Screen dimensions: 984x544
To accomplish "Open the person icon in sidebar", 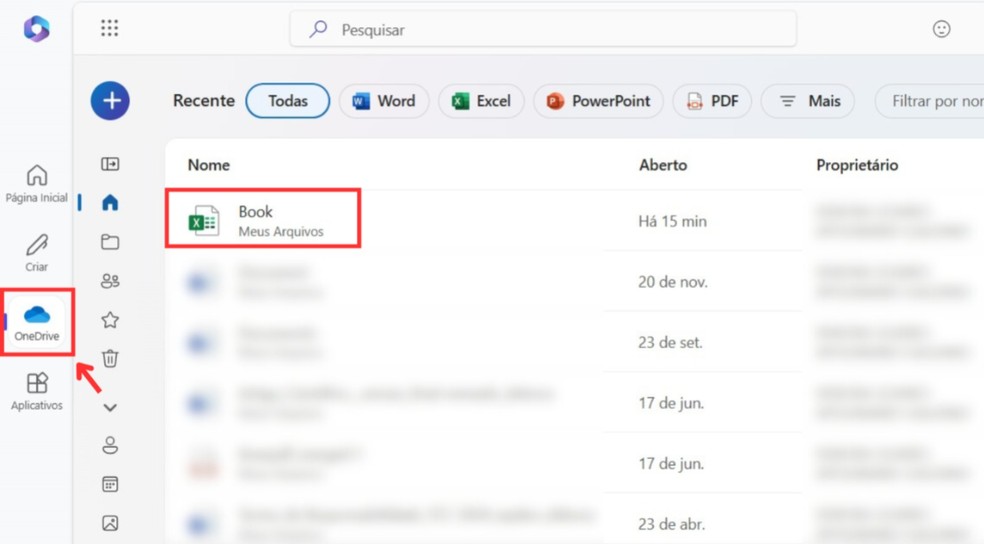I will pyautogui.click(x=110, y=445).
